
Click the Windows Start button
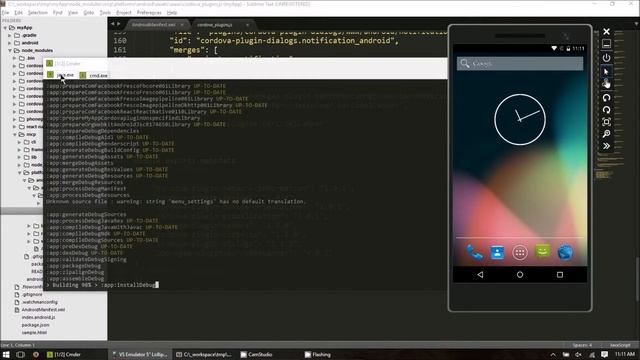(x=6, y=354)
